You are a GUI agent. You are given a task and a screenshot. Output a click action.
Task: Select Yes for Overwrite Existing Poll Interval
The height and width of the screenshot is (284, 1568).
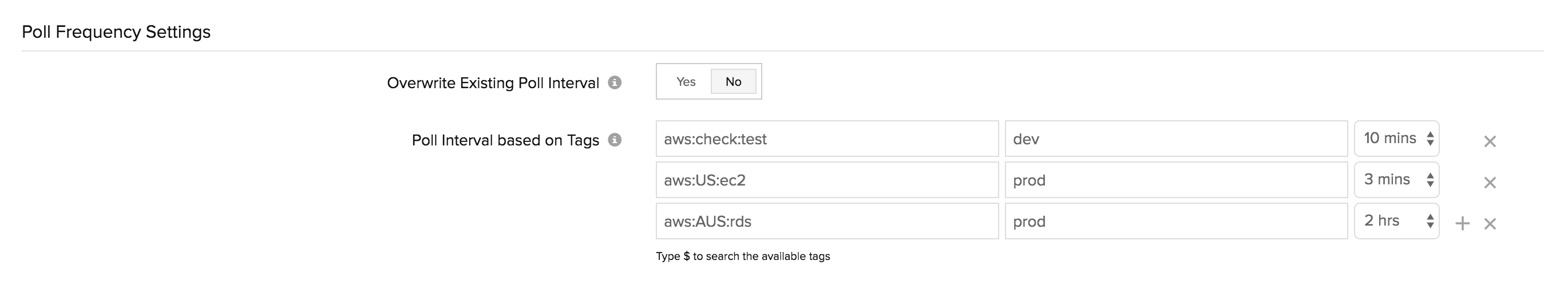point(686,82)
